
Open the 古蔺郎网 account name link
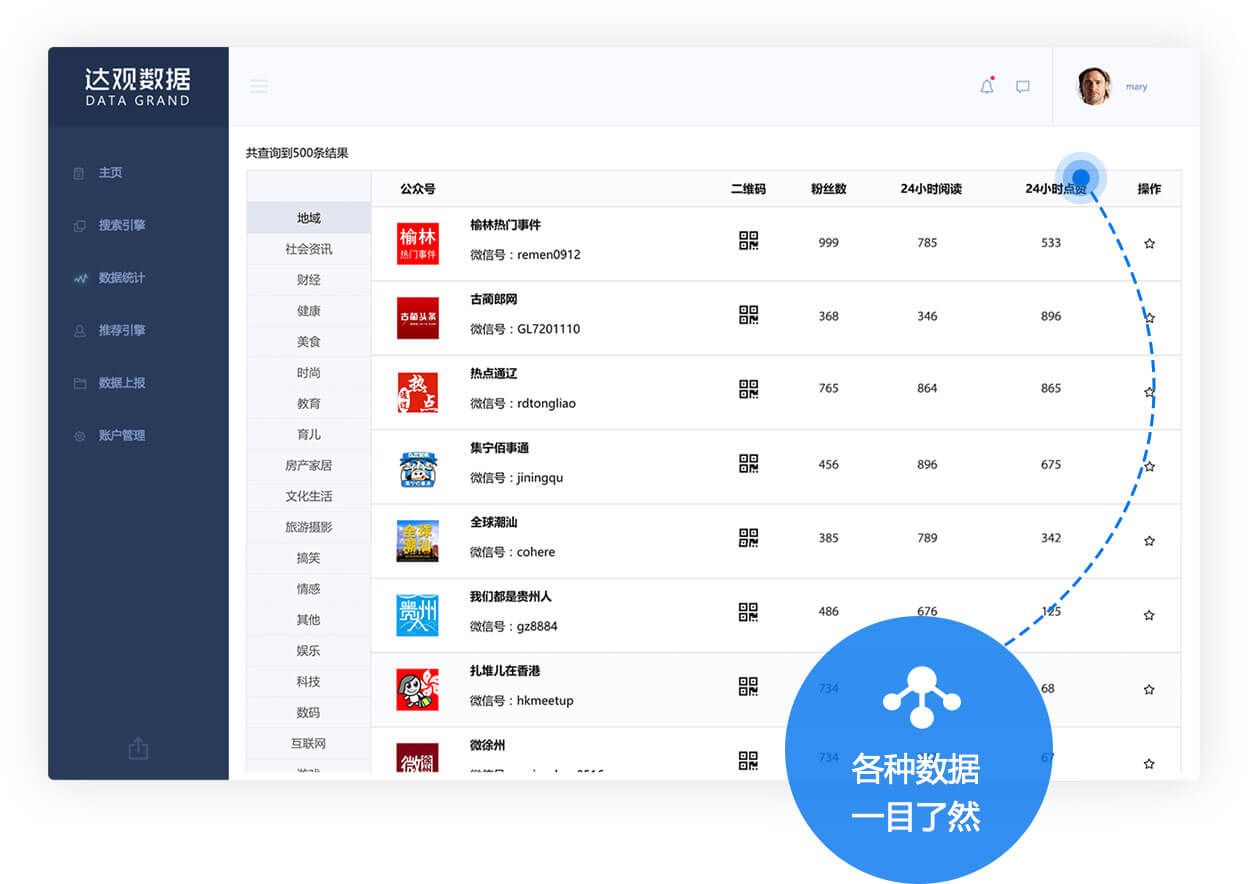(494, 300)
